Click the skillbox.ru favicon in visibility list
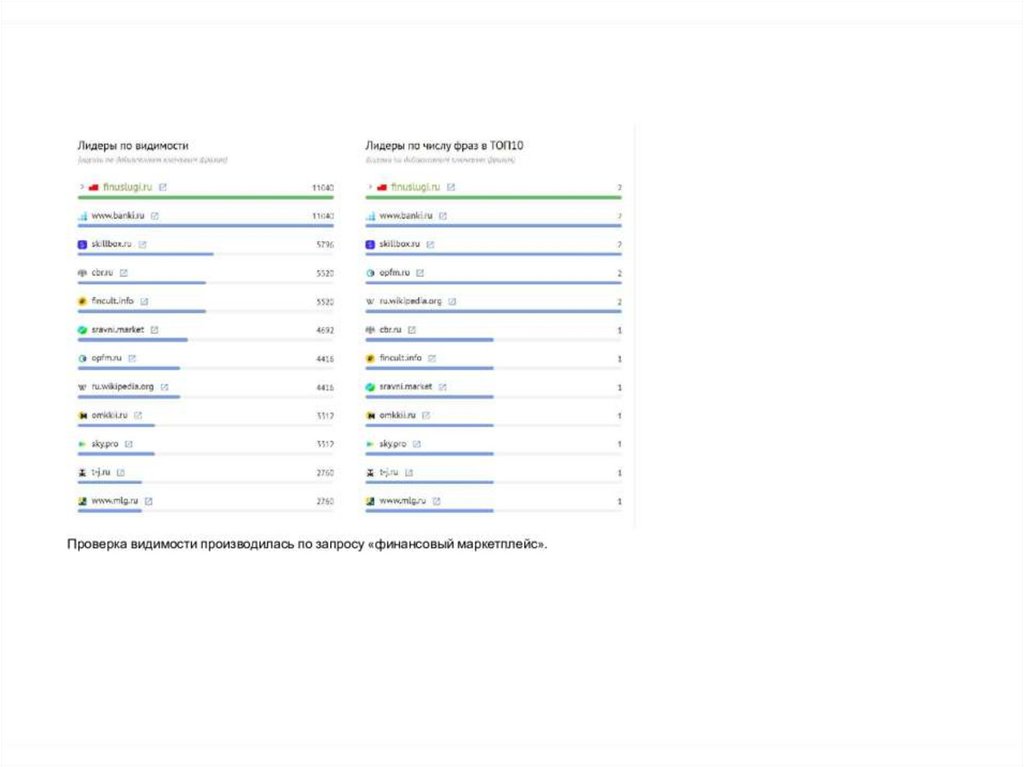 [82, 244]
